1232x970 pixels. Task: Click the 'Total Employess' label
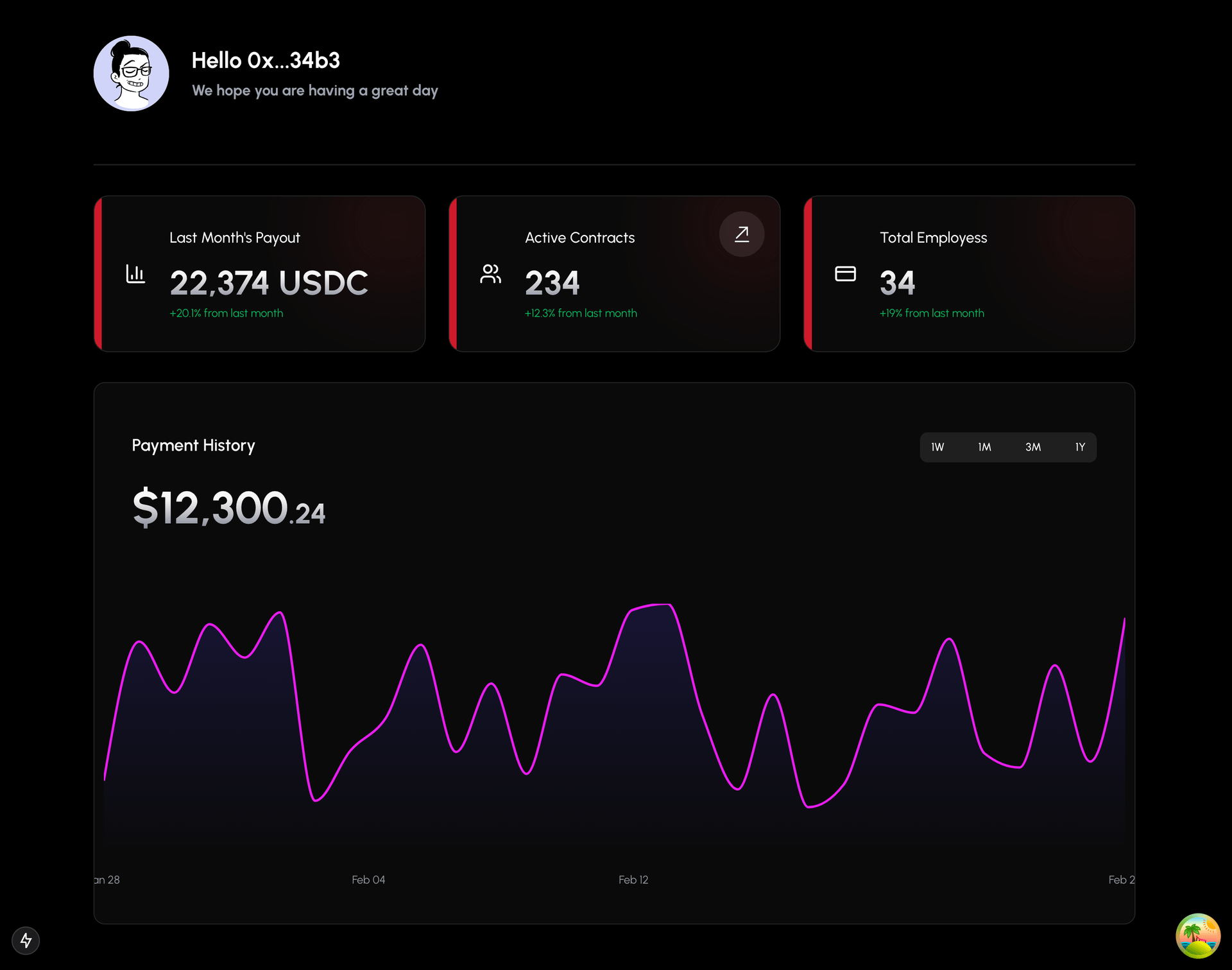934,238
